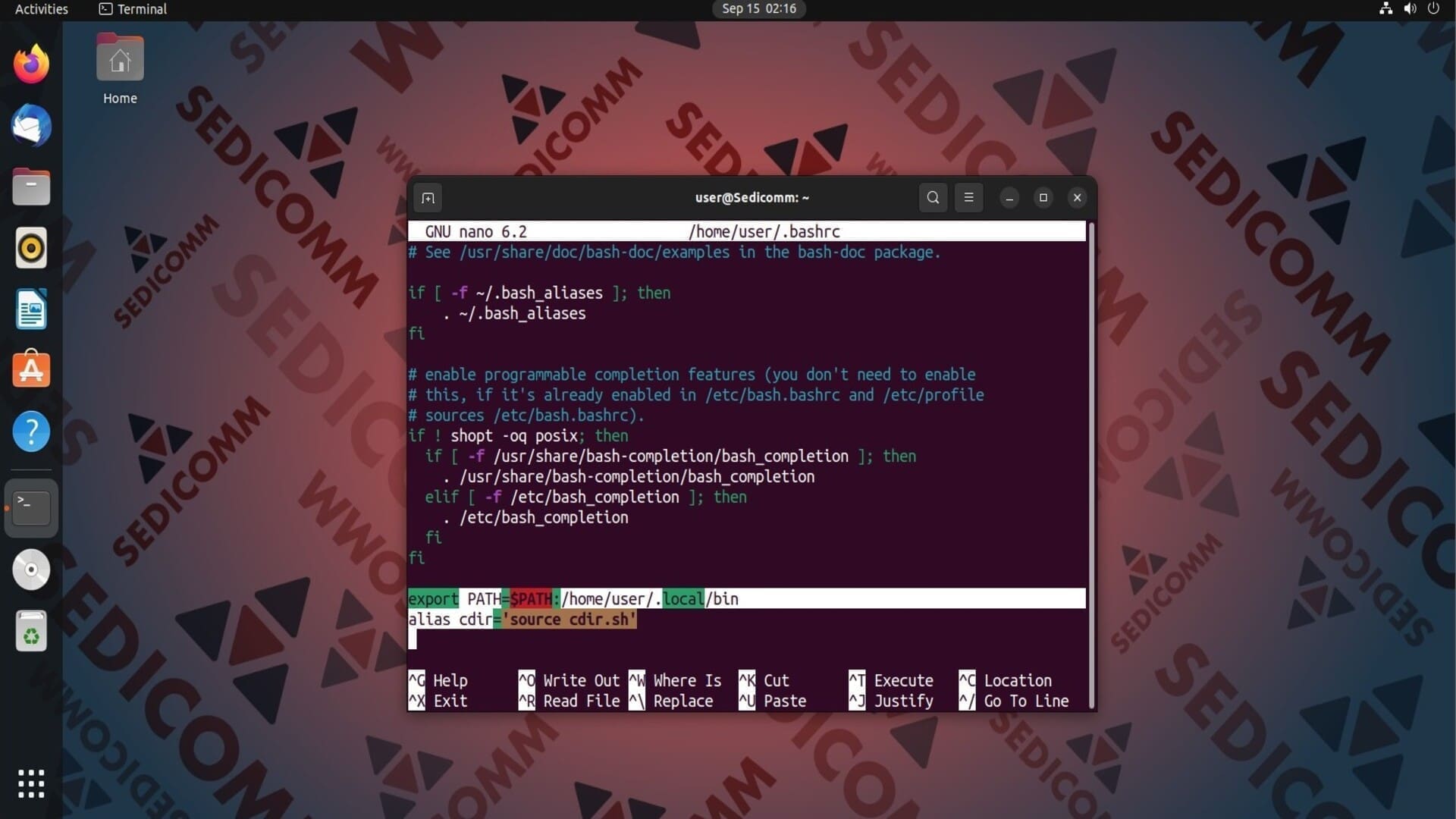
Task: Open the Terminal app menu in top bar
Action: click(x=133, y=9)
